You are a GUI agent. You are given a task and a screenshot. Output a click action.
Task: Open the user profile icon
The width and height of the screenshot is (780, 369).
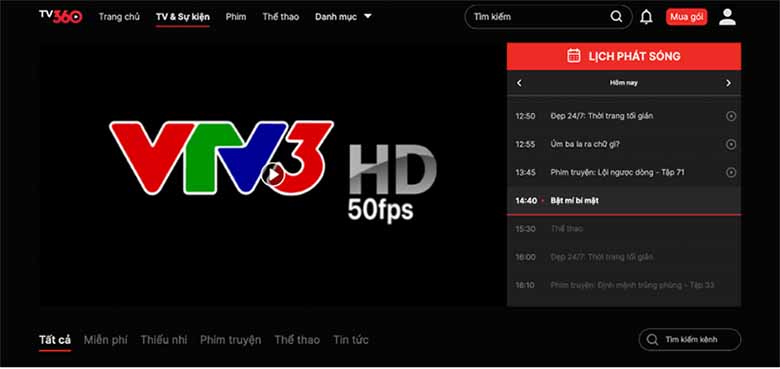pyautogui.click(x=727, y=17)
